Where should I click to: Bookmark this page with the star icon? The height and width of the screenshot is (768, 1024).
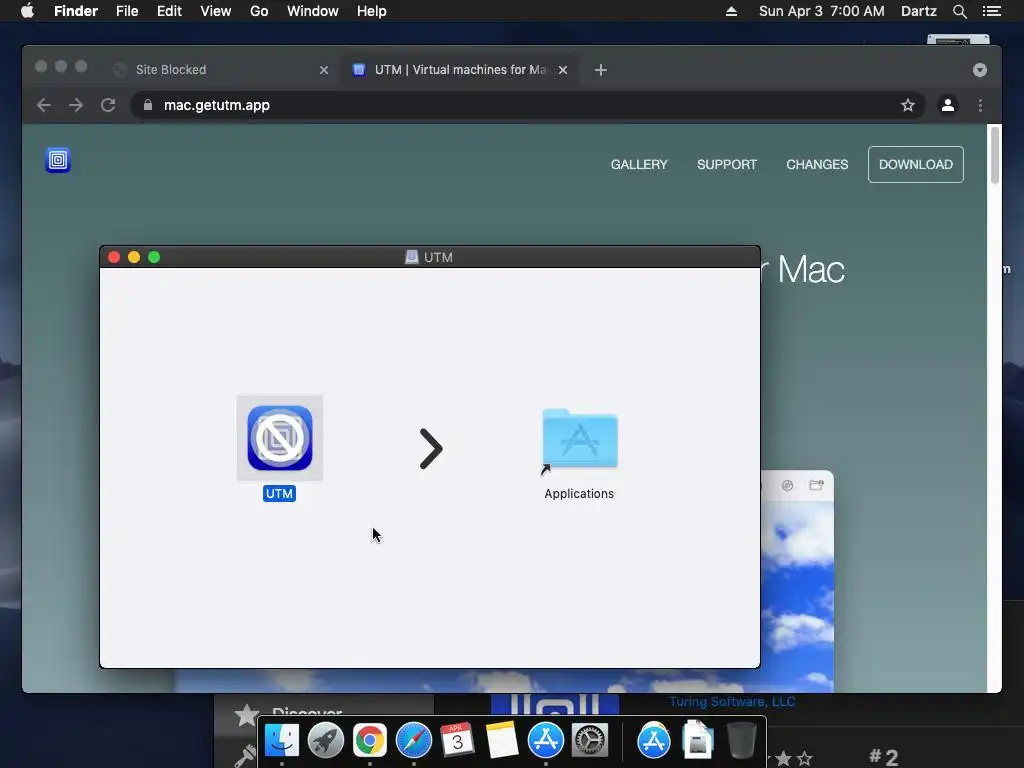click(x=908, y=105)
